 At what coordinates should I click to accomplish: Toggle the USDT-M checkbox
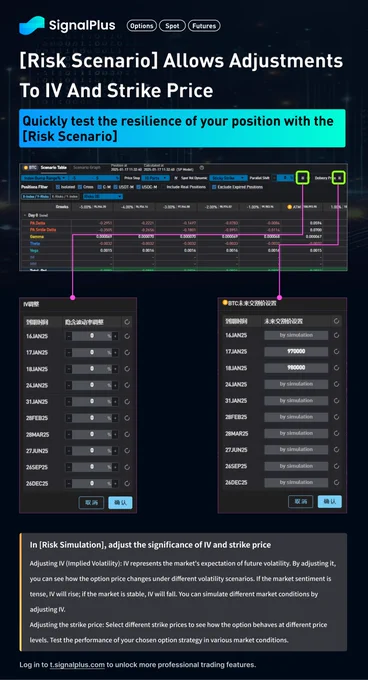pyautogui.click(x=116, y=187)
